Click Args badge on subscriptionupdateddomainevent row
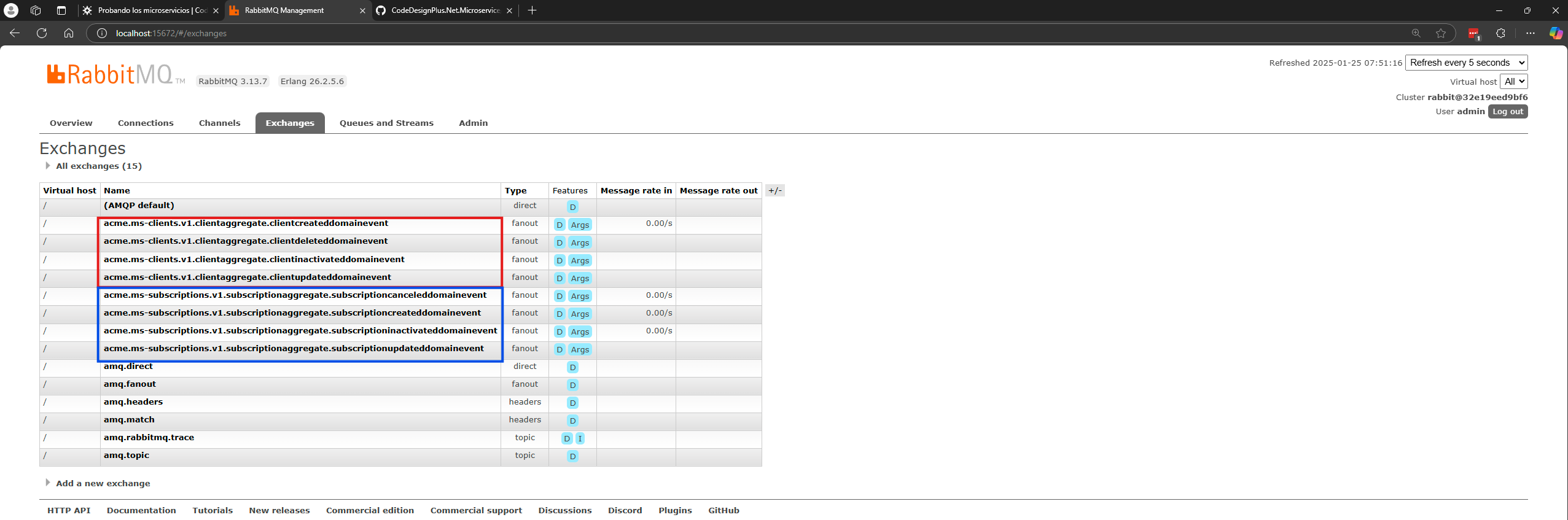 580,349
